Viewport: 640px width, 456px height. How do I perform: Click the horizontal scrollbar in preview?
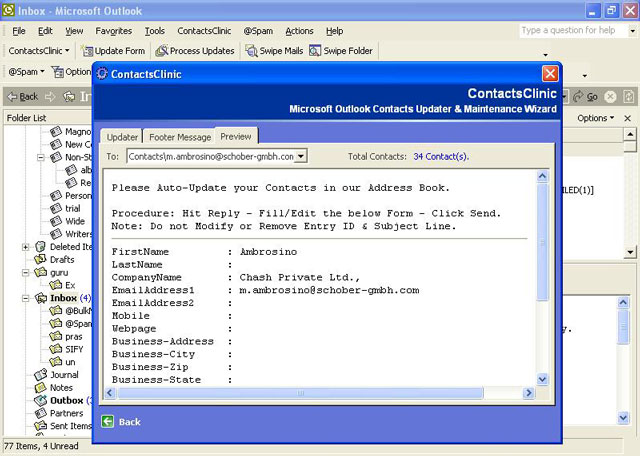point(300,393)
